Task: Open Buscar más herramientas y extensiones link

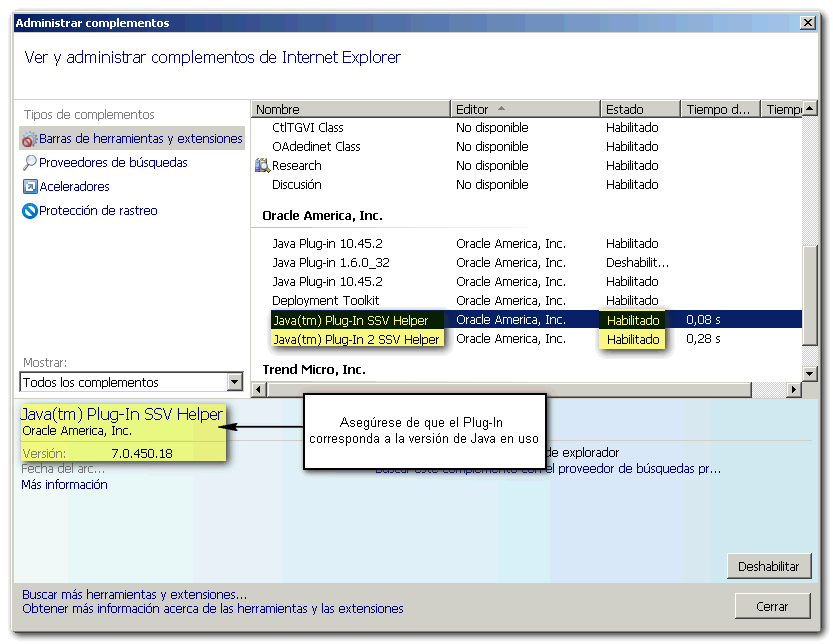Action: (134, 594)
